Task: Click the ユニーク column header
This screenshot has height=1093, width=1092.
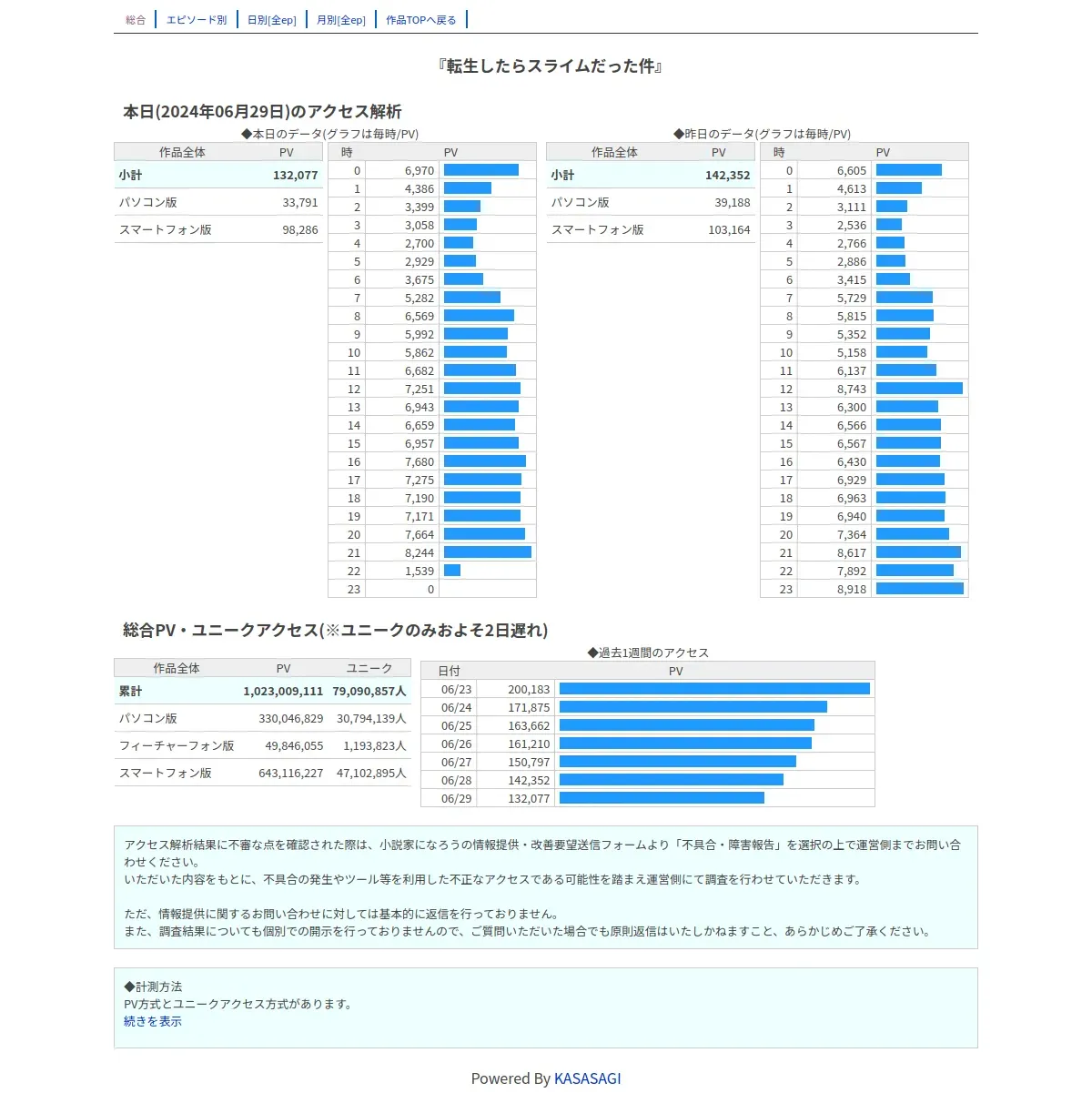Action: pyautogui.click(x=369, y=668)
